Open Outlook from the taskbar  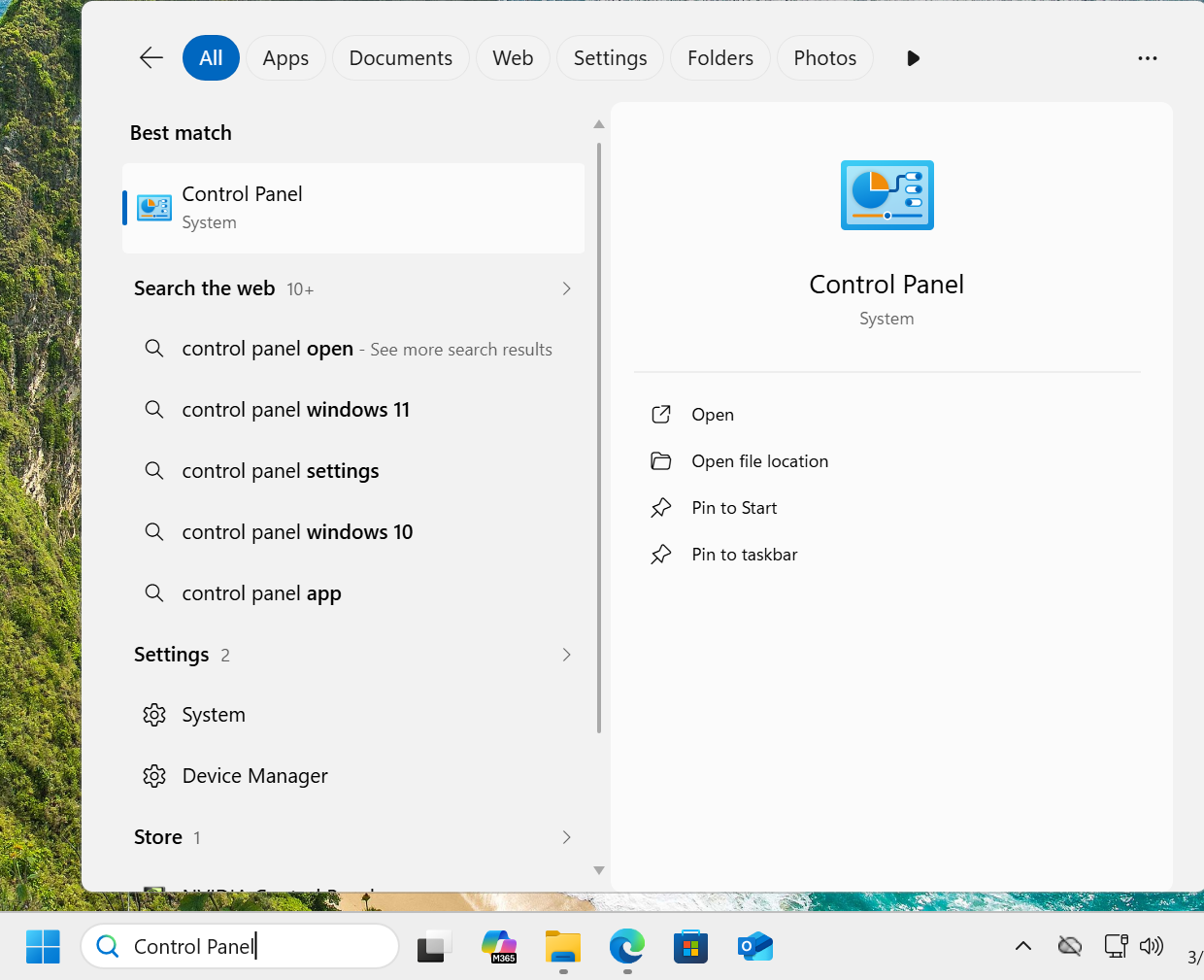[x=755, y=946]
